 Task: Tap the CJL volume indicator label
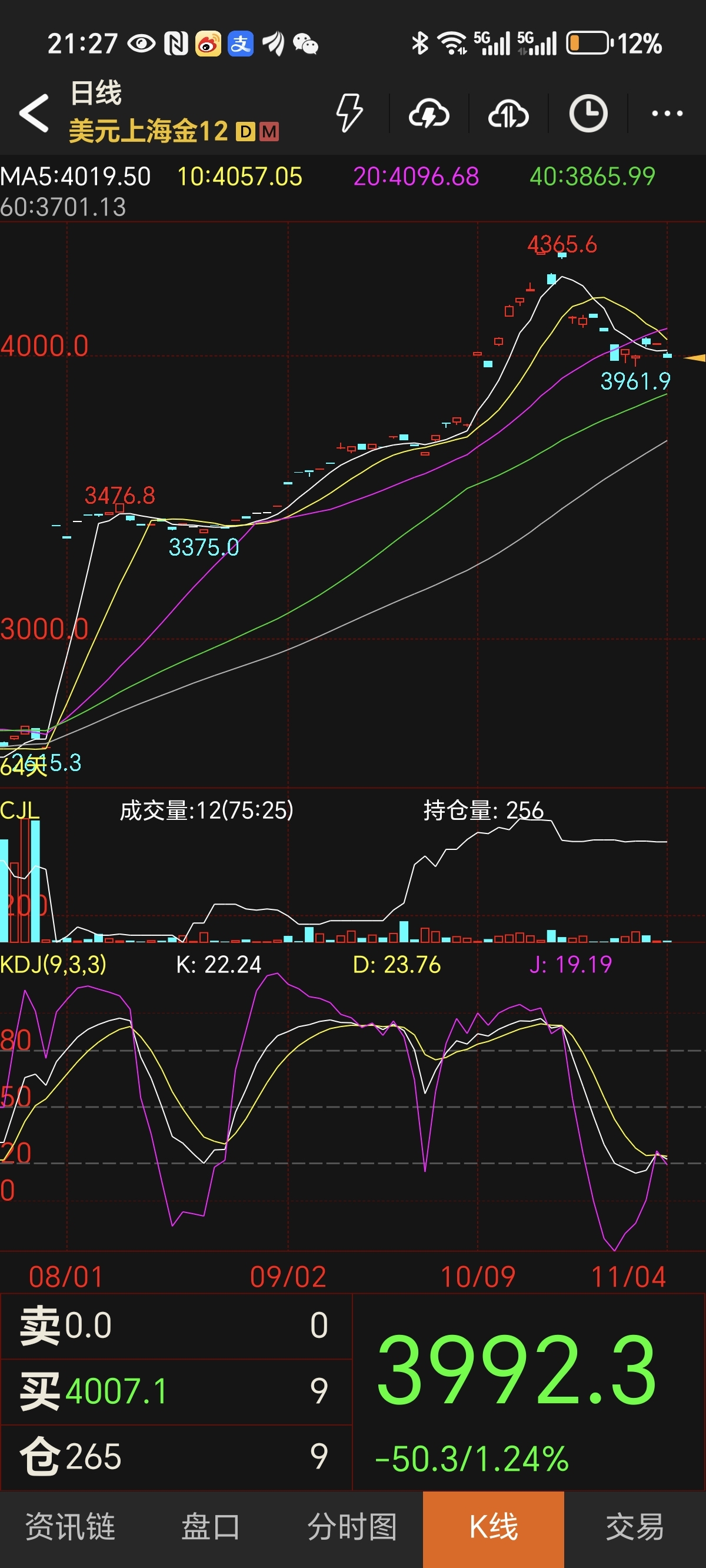pyautogui.click(x=19, y=811)
